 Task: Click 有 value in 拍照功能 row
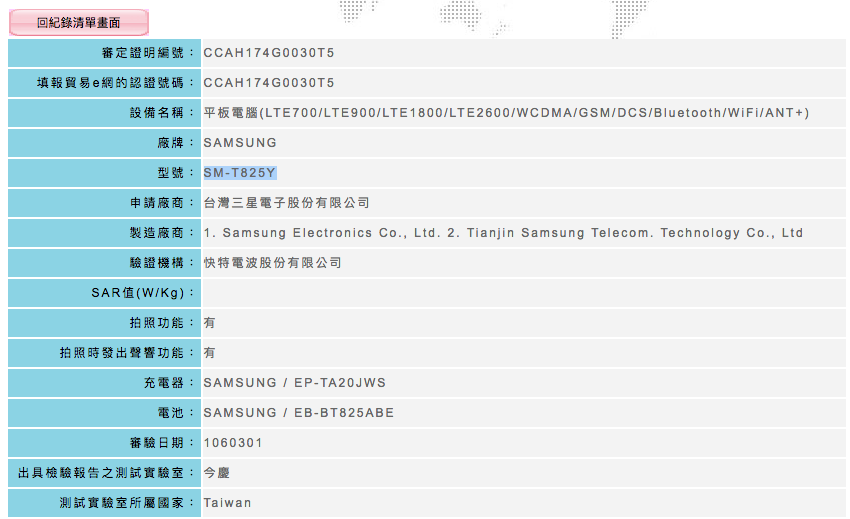[x=209, y=323]
